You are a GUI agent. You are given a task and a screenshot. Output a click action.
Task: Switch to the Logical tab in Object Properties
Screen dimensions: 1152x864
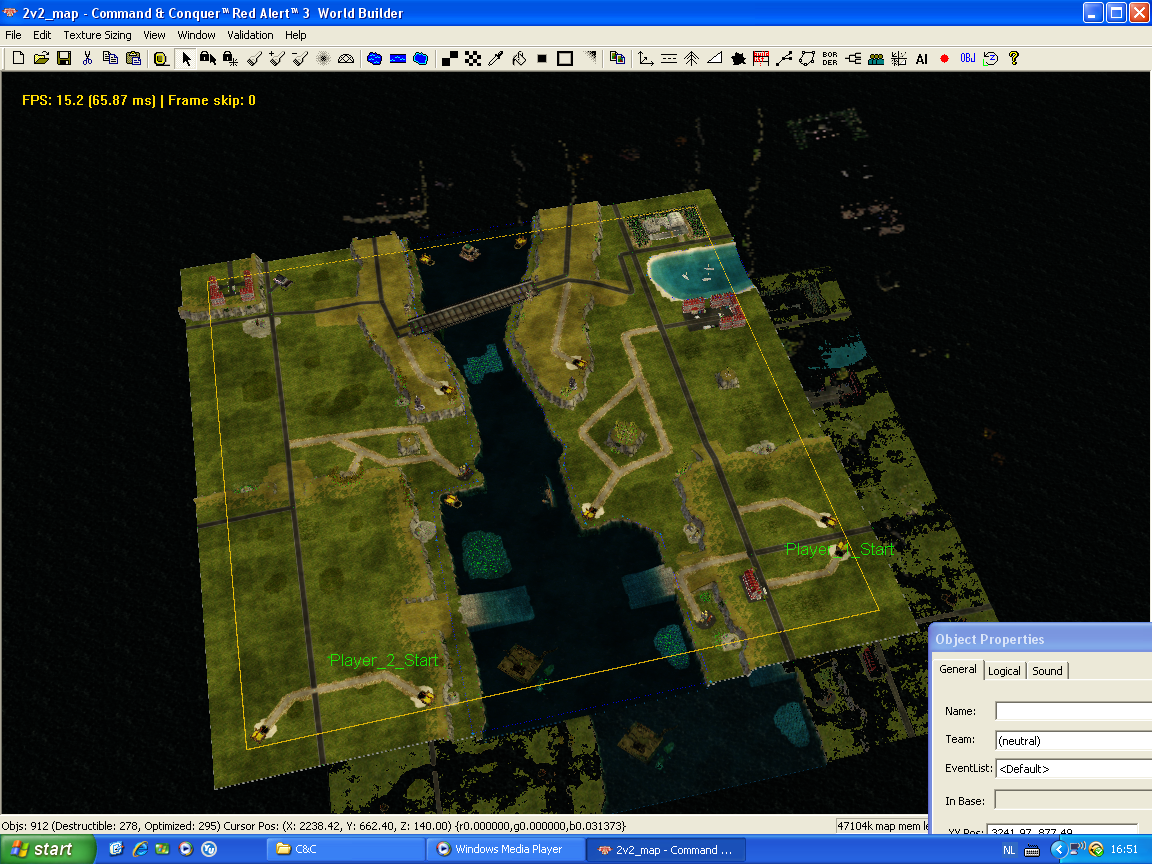[x=1004, y=671]
